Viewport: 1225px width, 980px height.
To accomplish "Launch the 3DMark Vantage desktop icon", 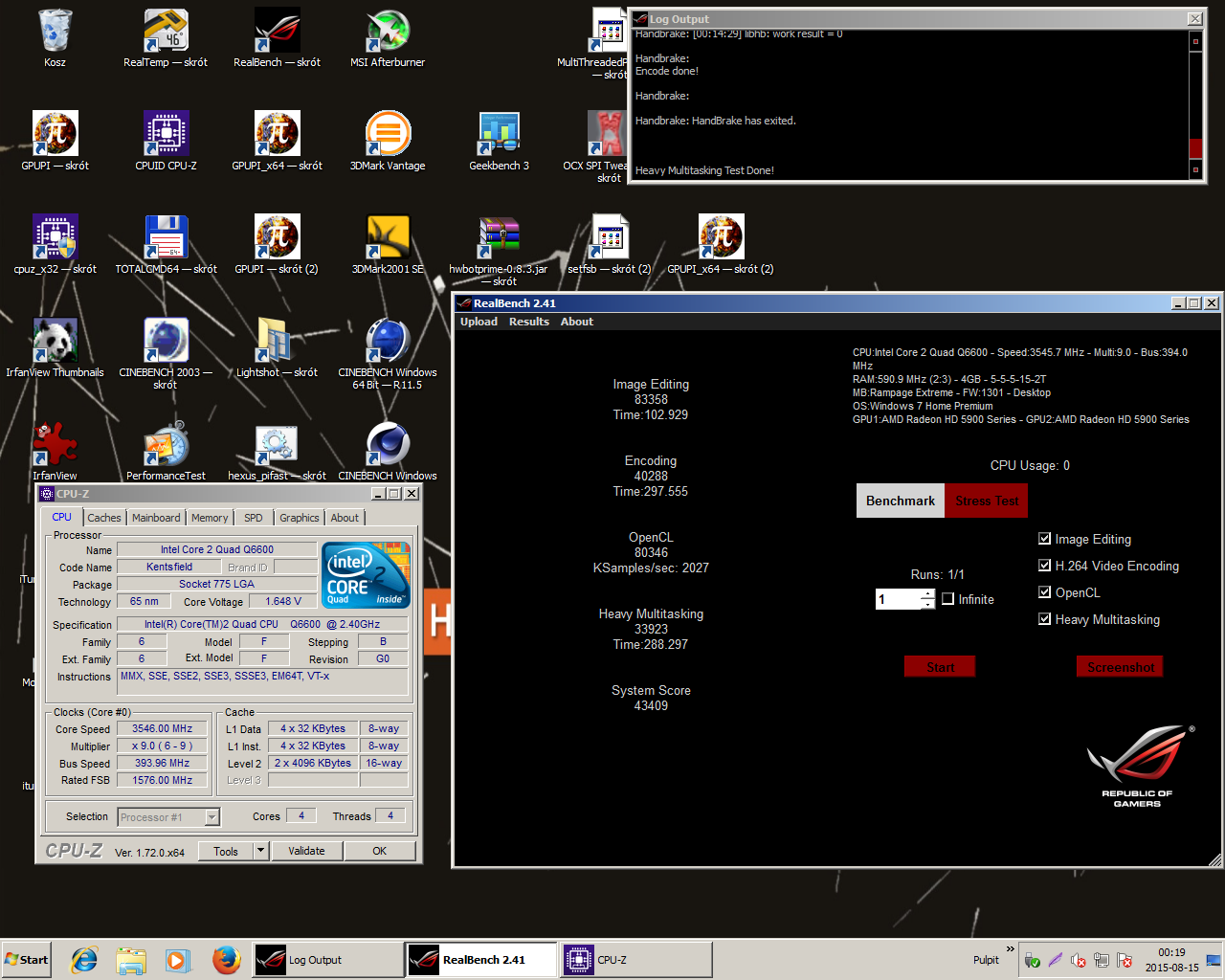I will pyautogui.click(x=388, y=134).
